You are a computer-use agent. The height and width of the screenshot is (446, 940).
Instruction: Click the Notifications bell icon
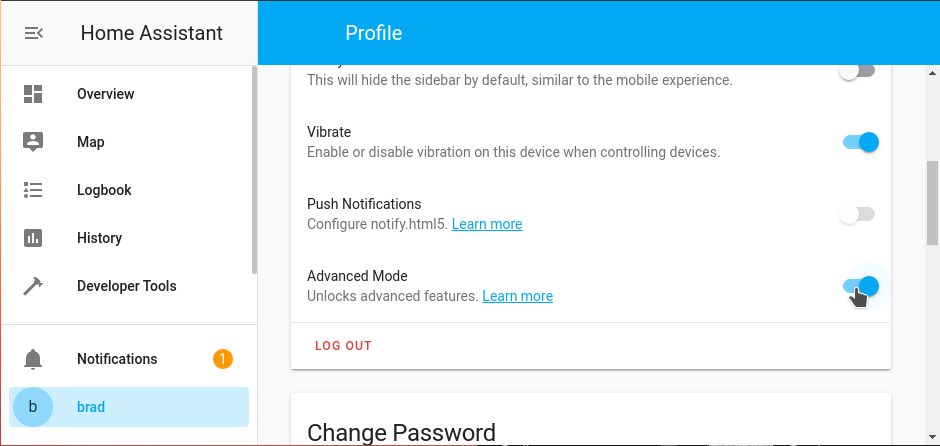(x=33, y=359)
